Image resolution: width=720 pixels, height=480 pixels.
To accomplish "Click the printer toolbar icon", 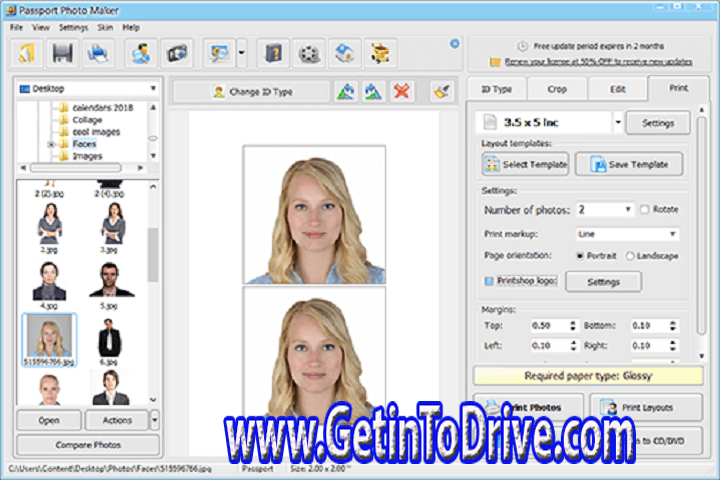I will [98, 53].
